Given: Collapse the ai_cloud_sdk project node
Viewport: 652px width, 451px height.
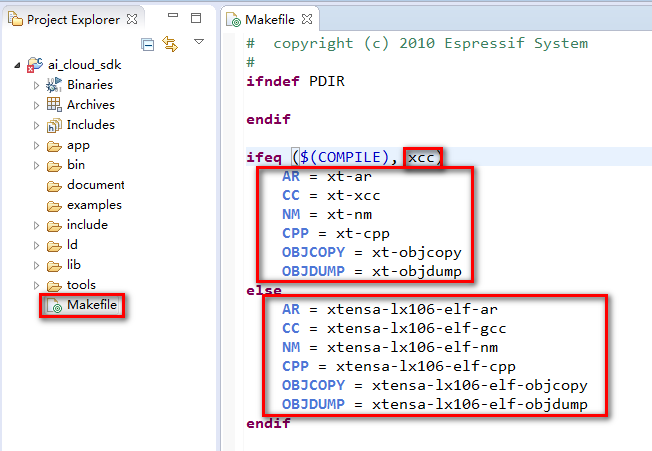Looking at the screenshot, I should click(x=17, y=65).
